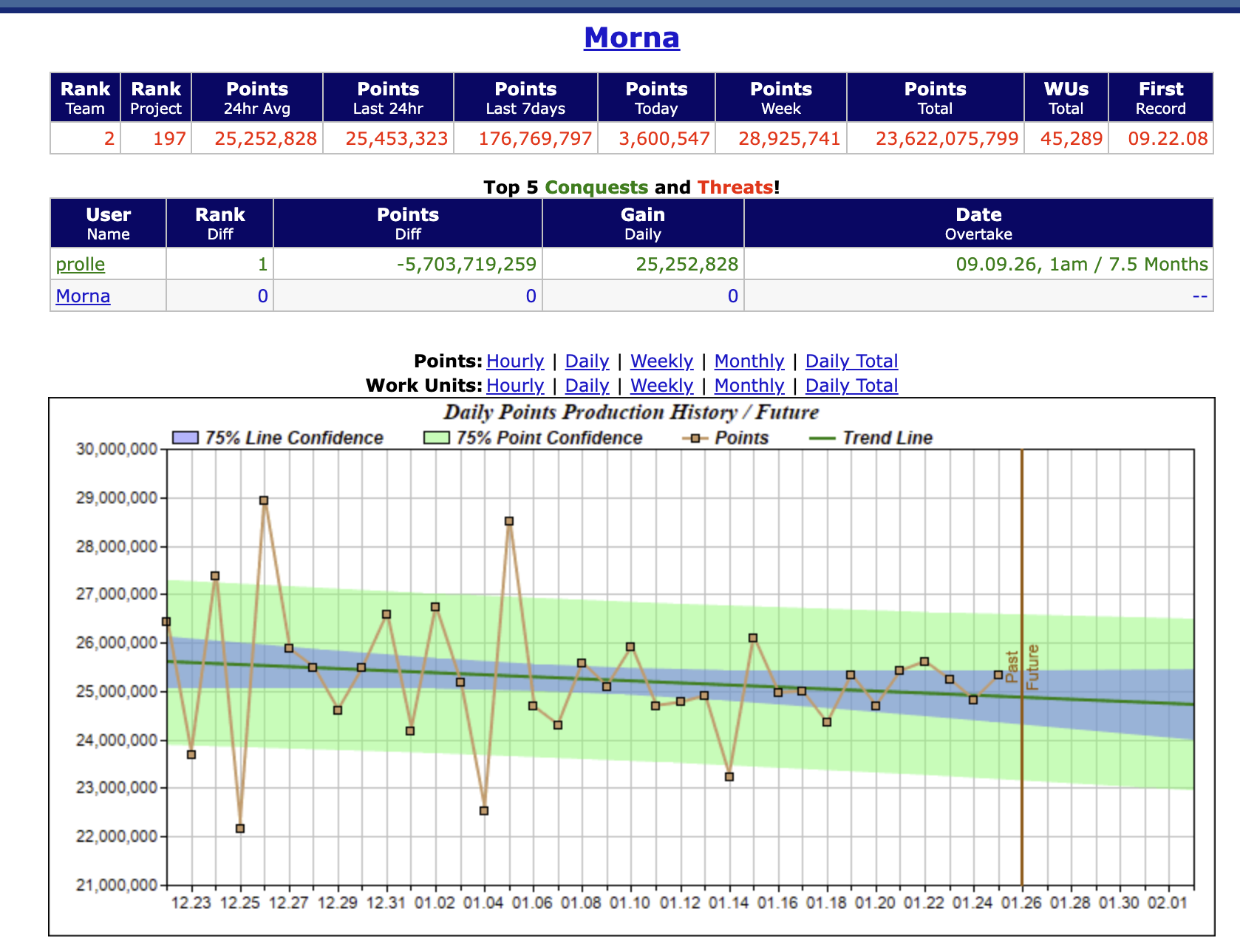The width and height of the screenshot is (1240, 952).
Task: Click the Points legend marker icon
Action: click(695, 438)
